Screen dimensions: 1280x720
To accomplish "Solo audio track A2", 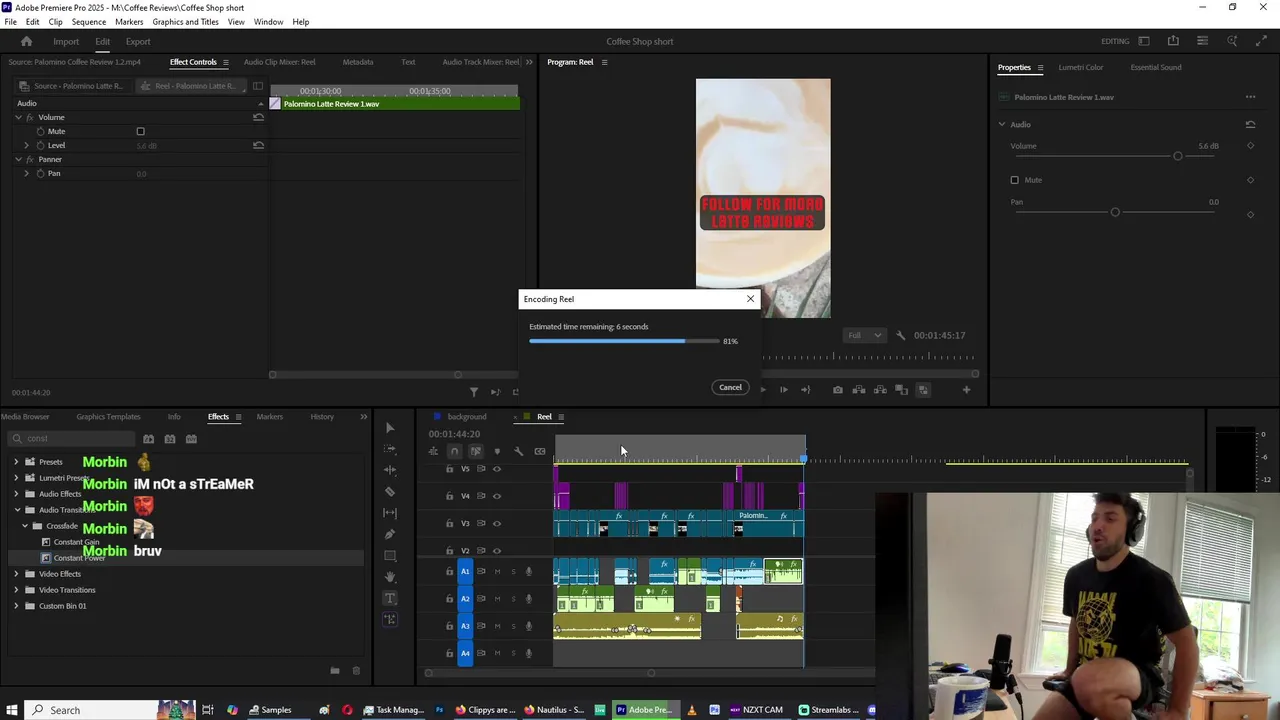I will [x=513, y=599].
